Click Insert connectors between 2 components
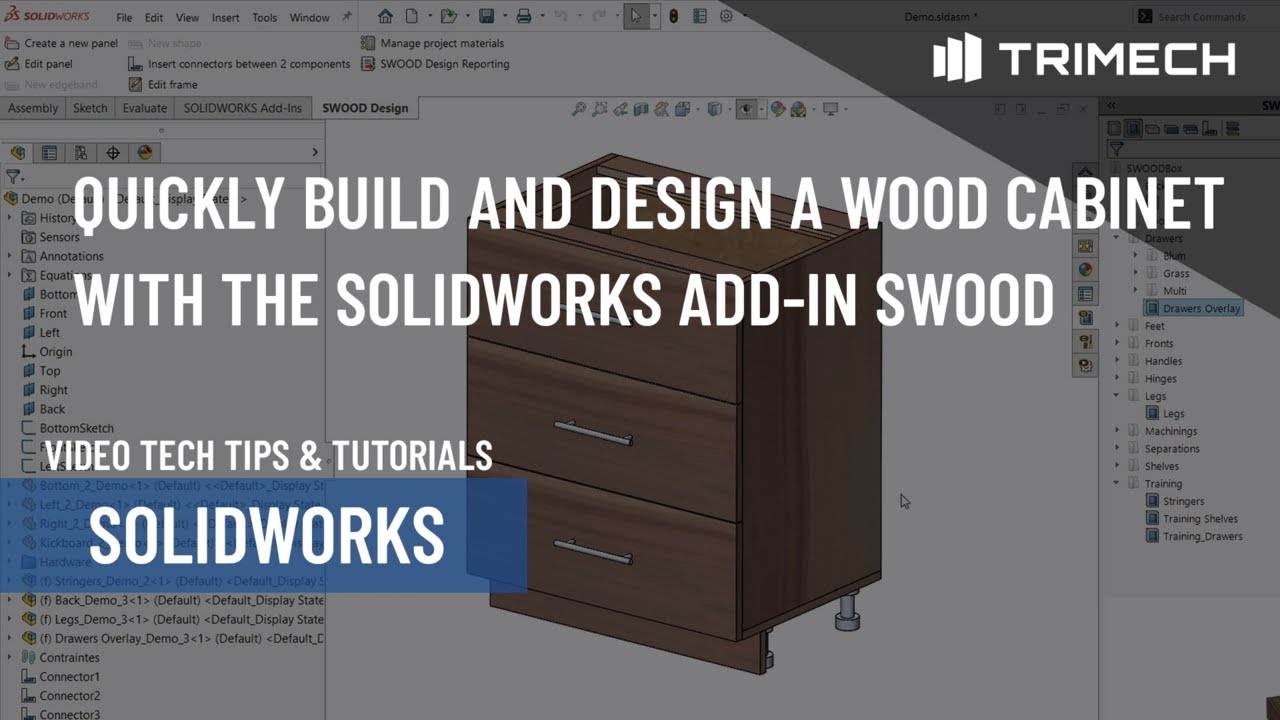This screenshot has height=720, width=1280. [x=239, y=64]
